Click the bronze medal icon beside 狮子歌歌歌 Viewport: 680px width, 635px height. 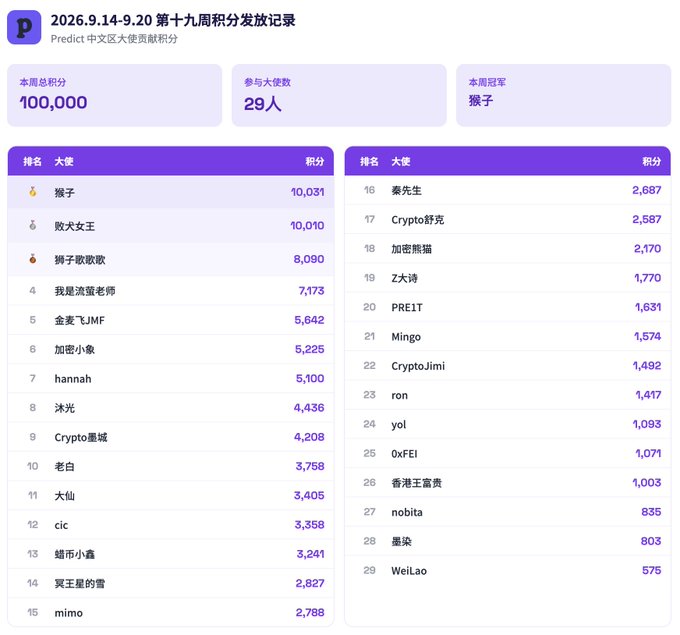(33, 259)
